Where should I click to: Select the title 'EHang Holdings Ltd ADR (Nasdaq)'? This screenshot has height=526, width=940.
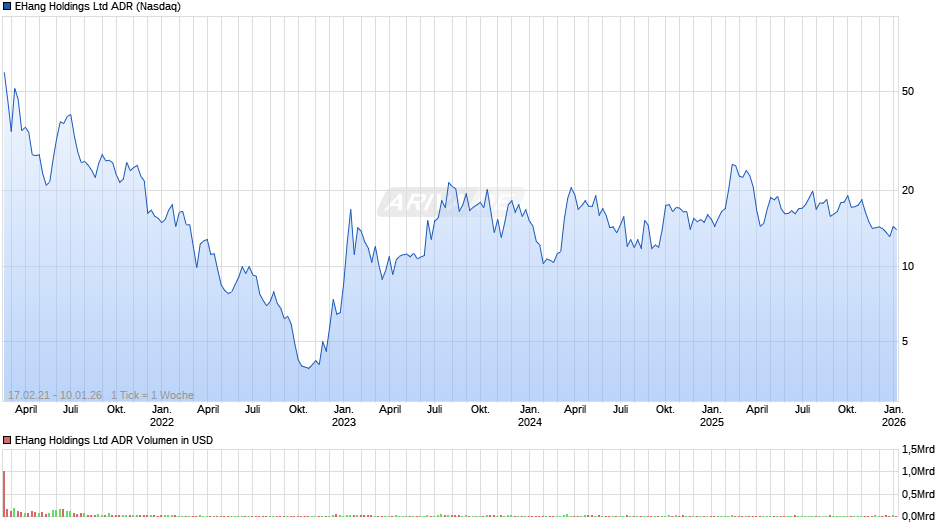[98, 7]
